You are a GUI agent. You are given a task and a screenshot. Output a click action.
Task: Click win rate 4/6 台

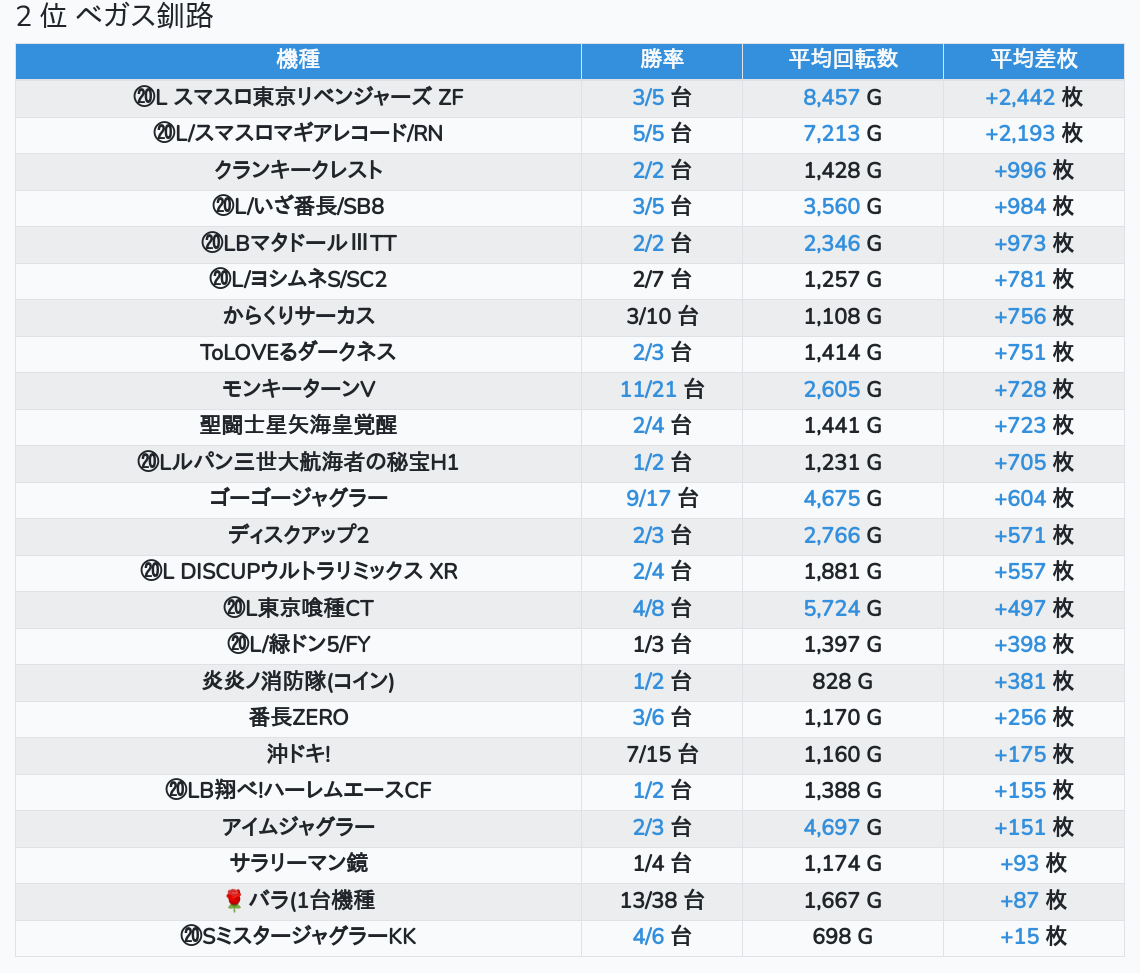[662, 937]
